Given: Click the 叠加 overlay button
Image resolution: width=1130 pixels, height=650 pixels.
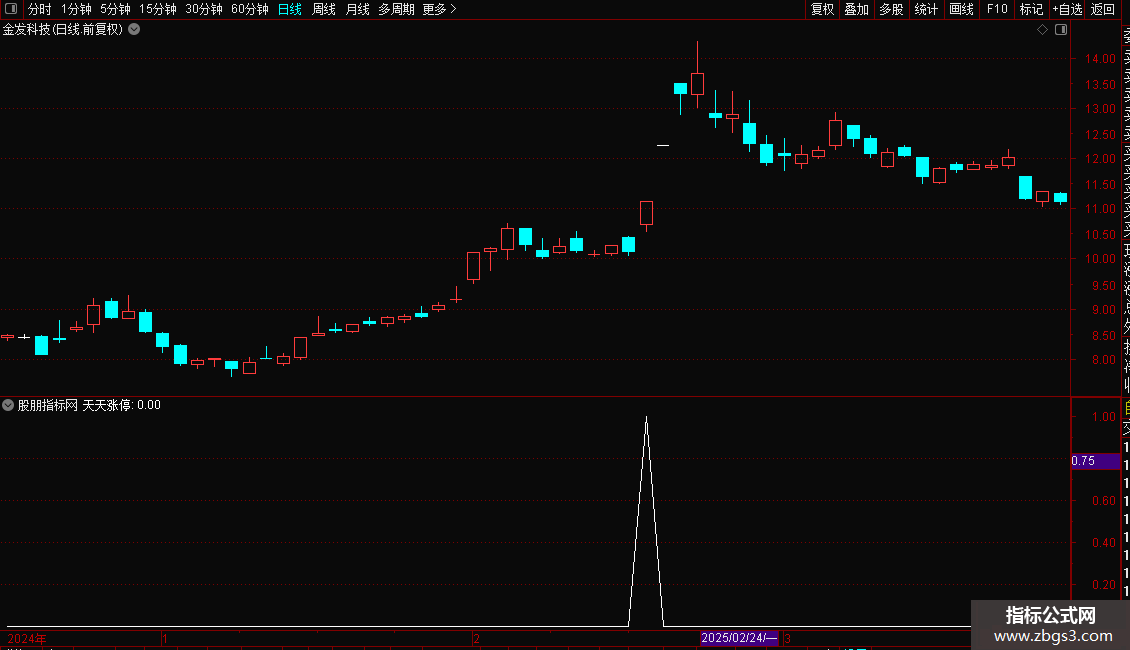Looking at the screenshot, I should tap(857, 9).
